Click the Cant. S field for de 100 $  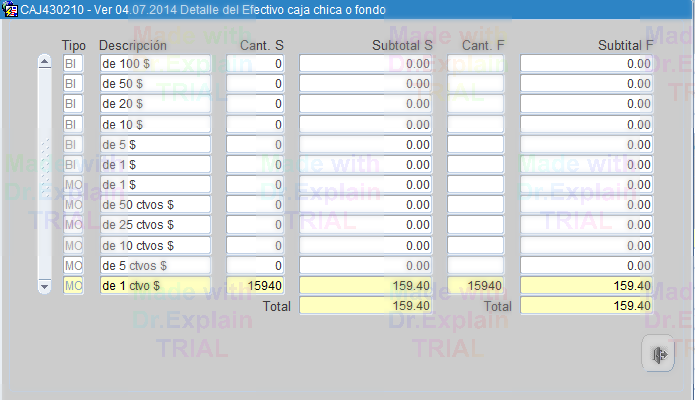point(255,63)
